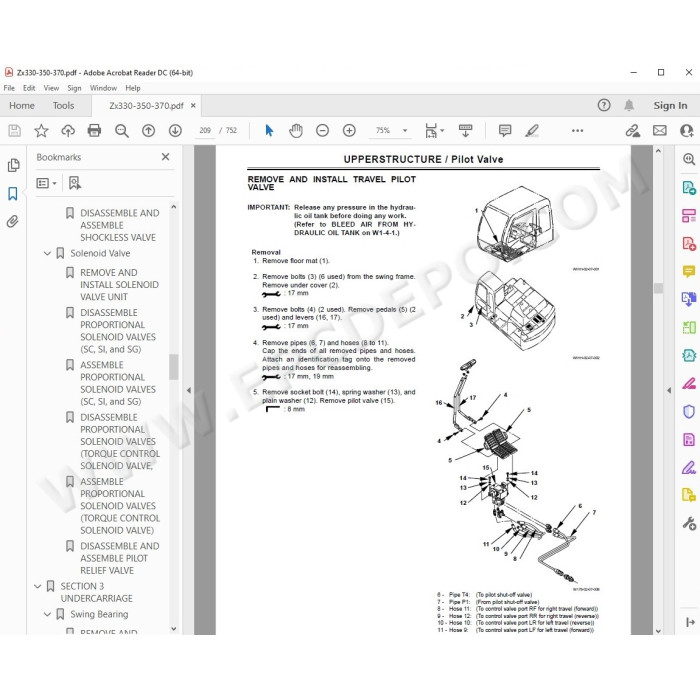Open the bookmark options list dropdown

pos(46,183)
